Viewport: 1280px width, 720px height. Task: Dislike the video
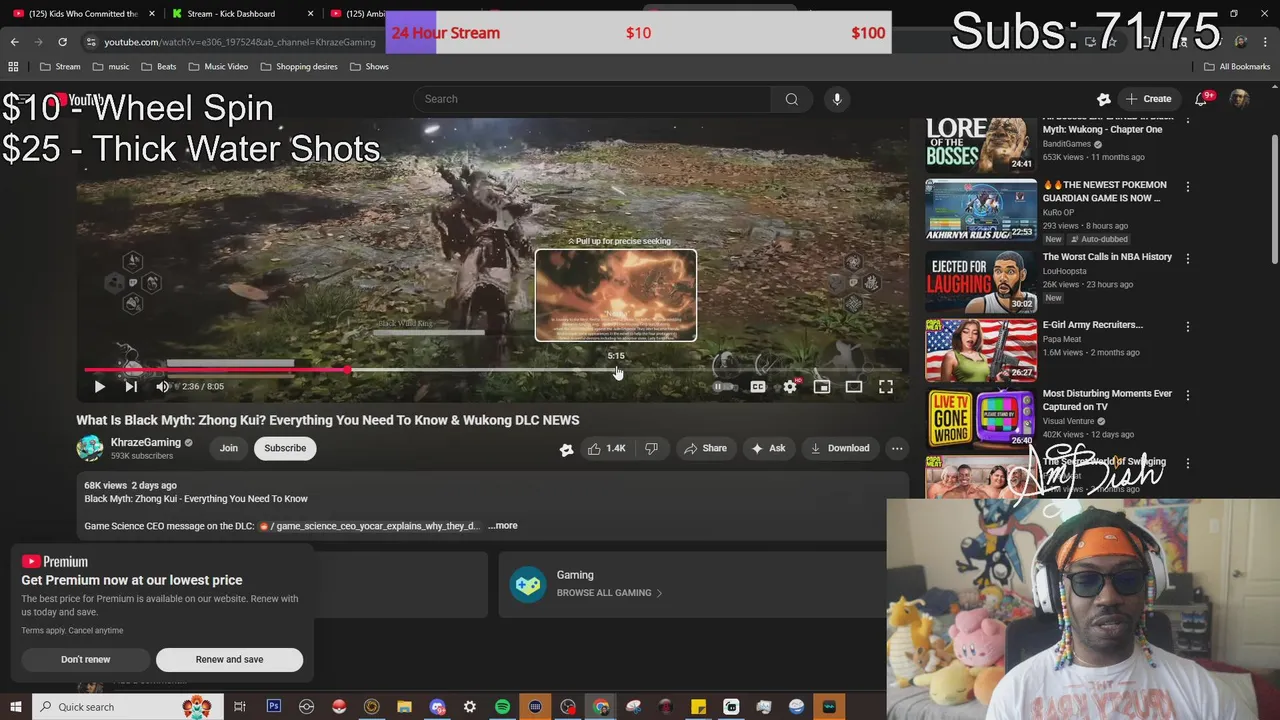pyautogui.click(x=651, y=448)
